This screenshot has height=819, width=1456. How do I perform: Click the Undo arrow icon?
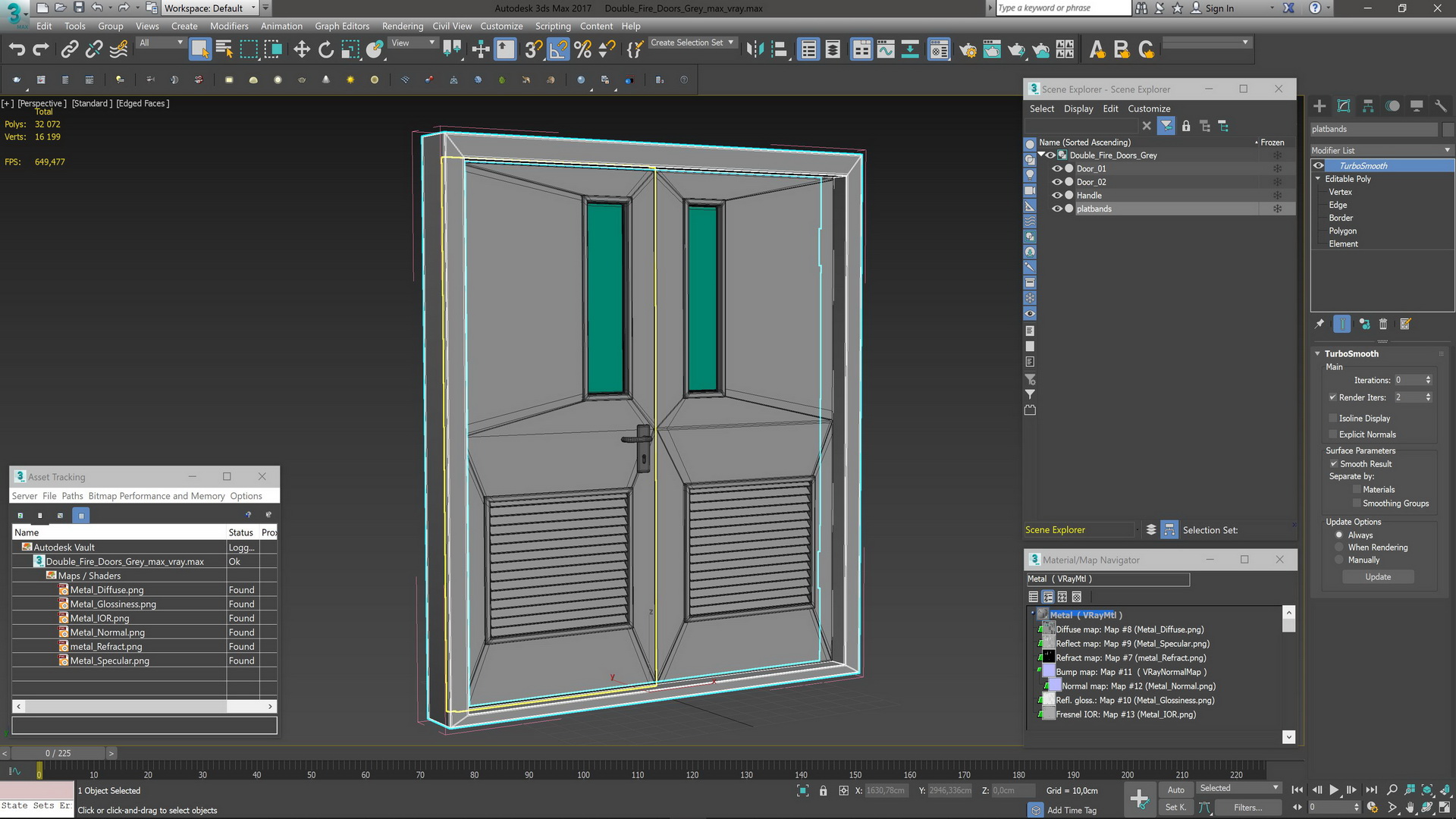coord(17,50)
